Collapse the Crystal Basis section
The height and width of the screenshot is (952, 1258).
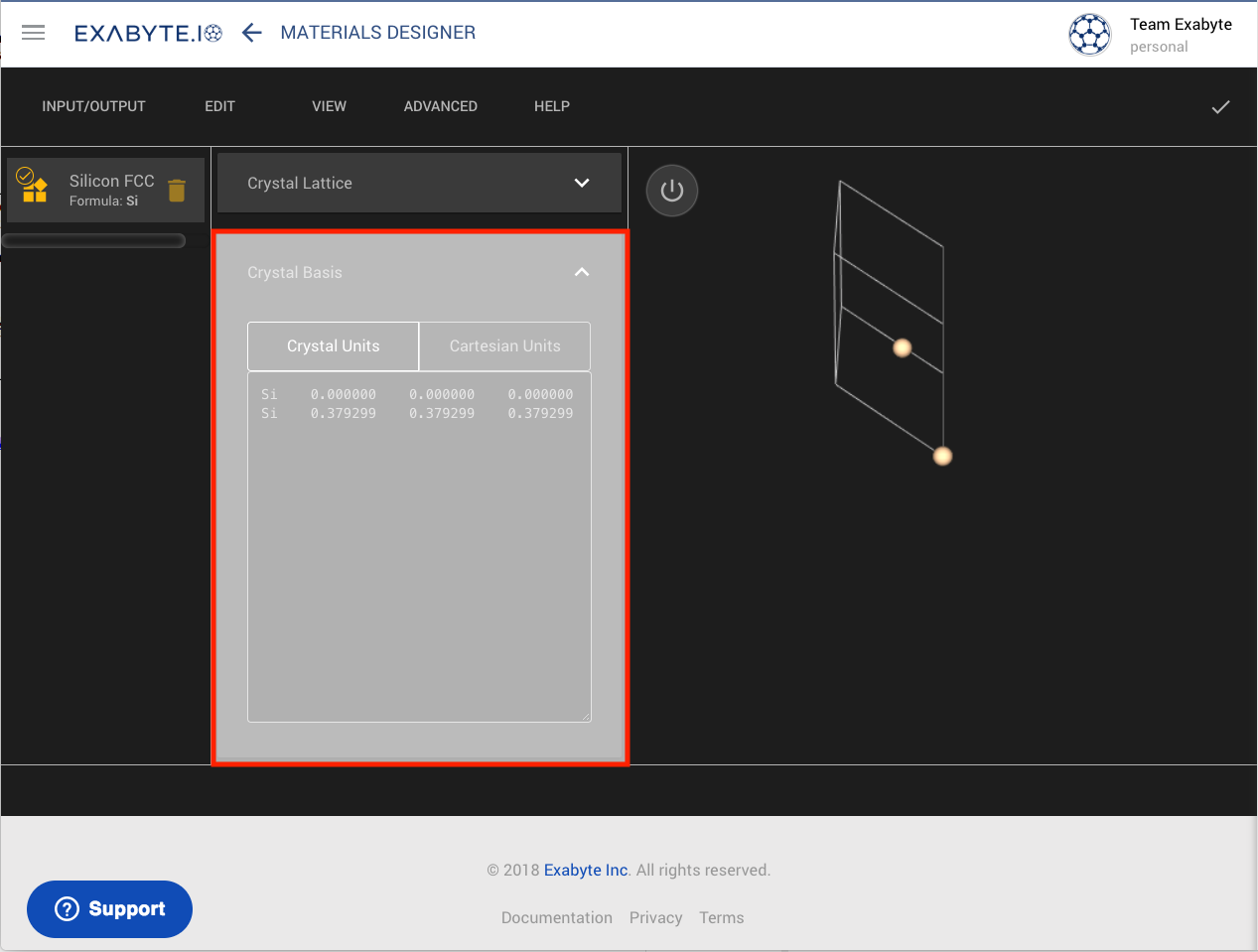tap(582, 272)
